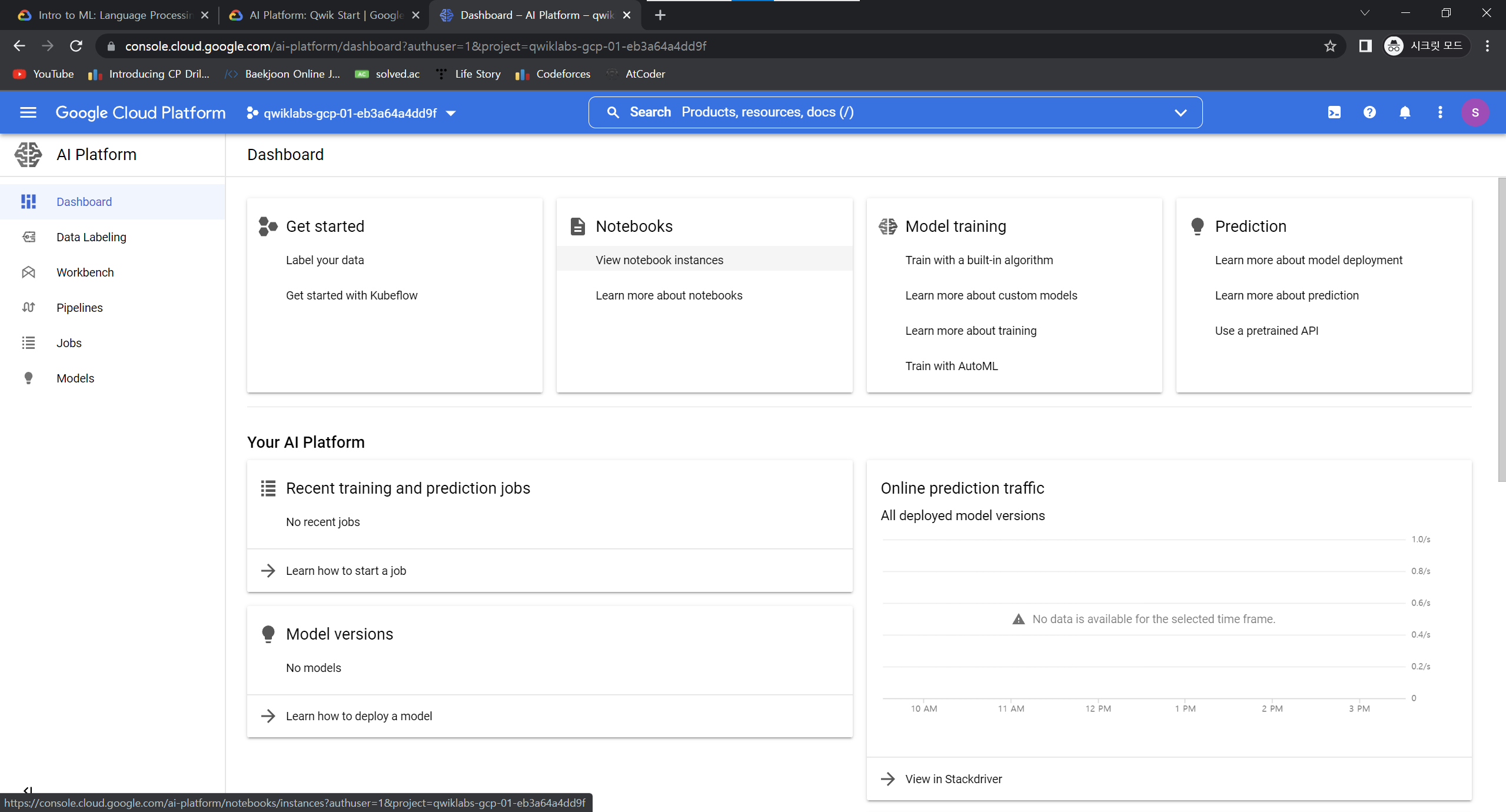Open View notebook instances link
Screen dimensions: 1506x812
pos(659,260)
